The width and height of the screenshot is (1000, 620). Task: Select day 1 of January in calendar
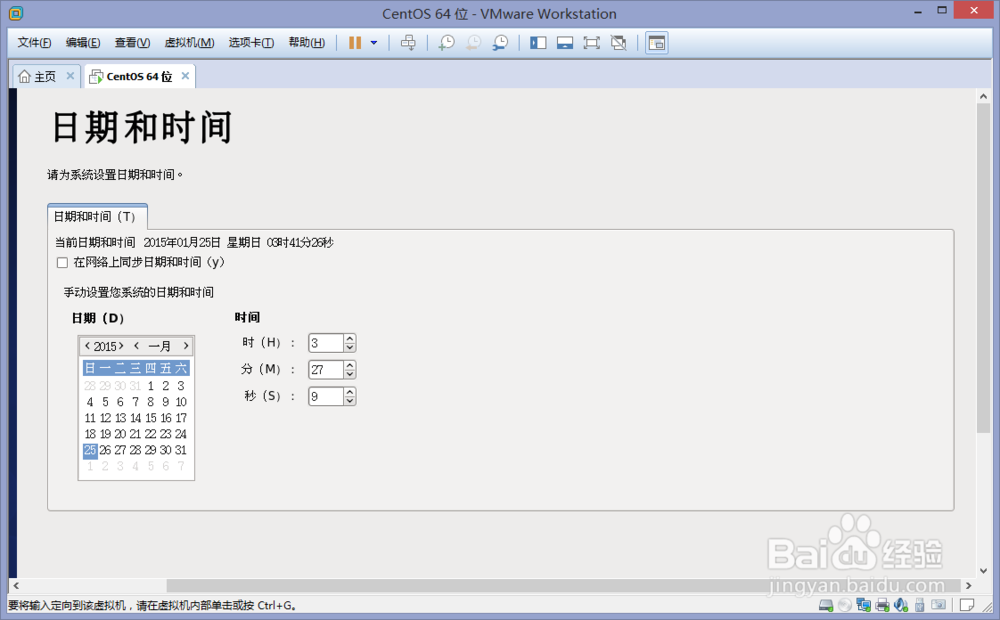pos(151,386)
